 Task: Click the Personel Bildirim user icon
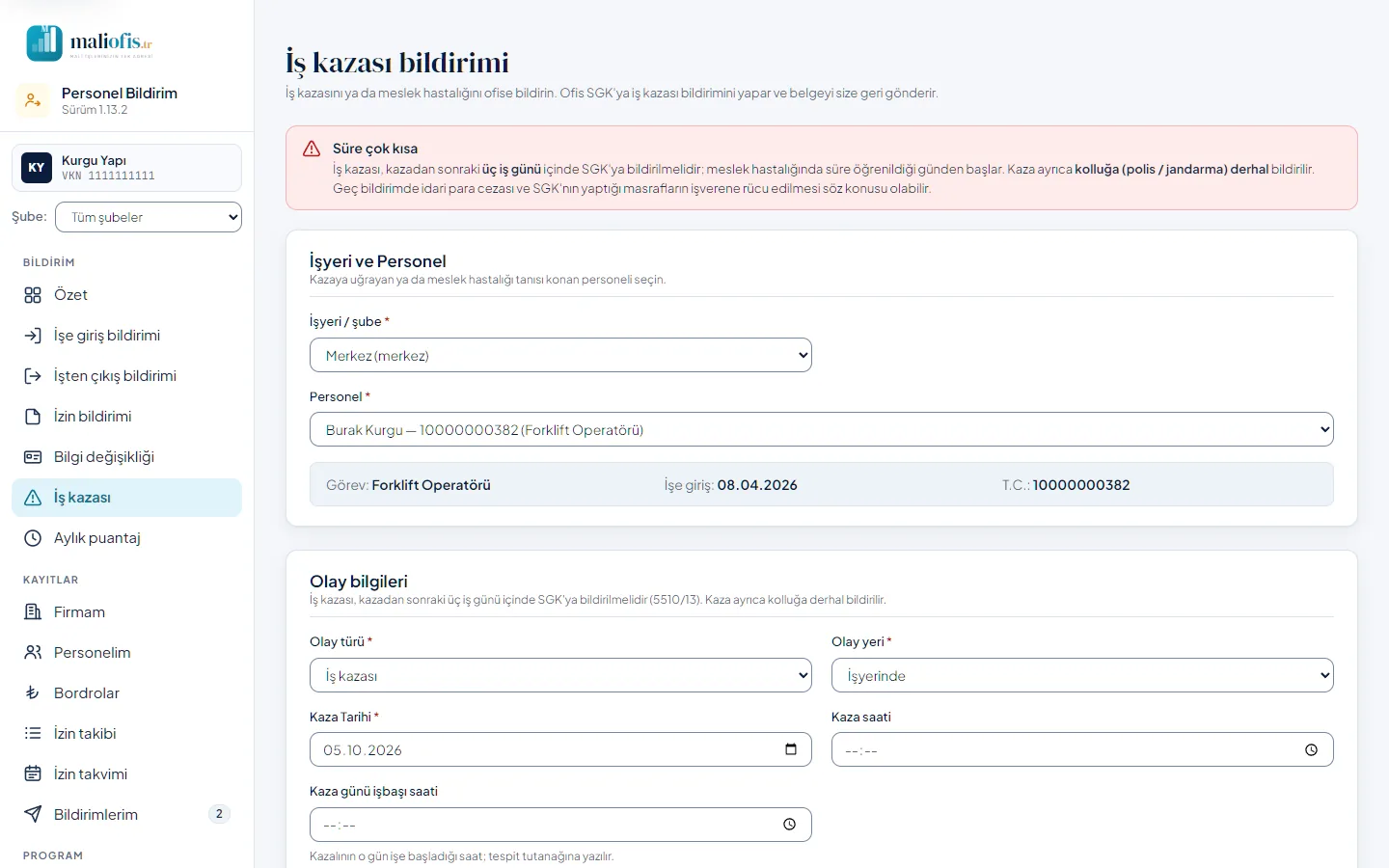pyautogui.click(x=33, y=100)
